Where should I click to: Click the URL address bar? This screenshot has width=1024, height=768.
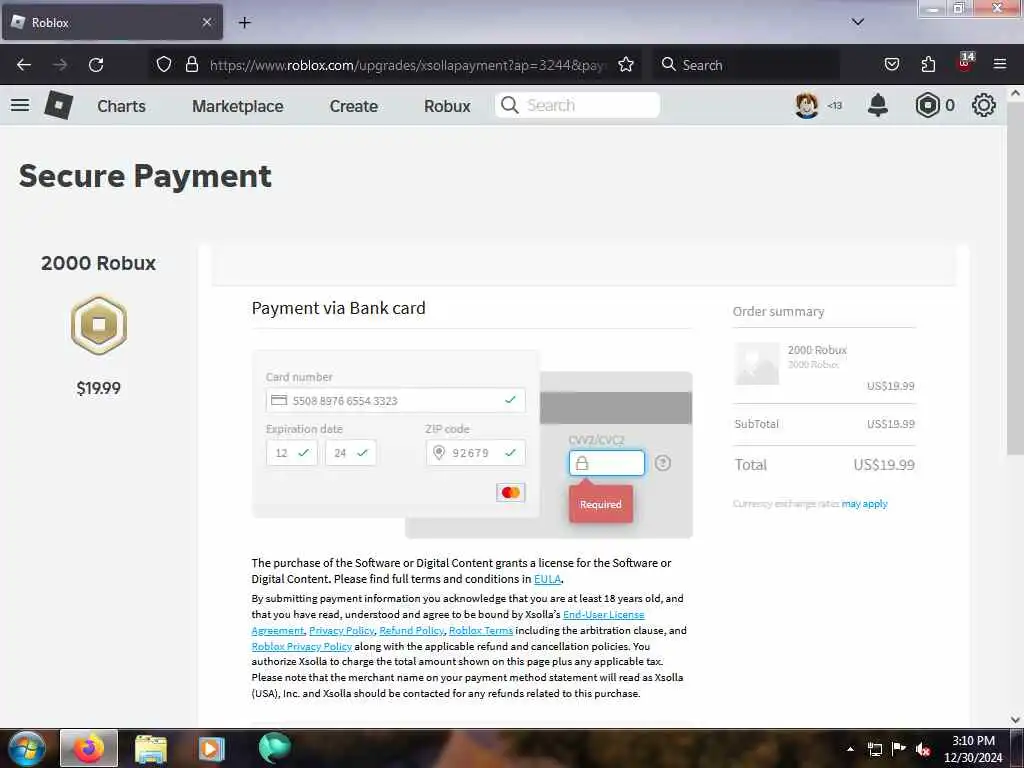408,65
